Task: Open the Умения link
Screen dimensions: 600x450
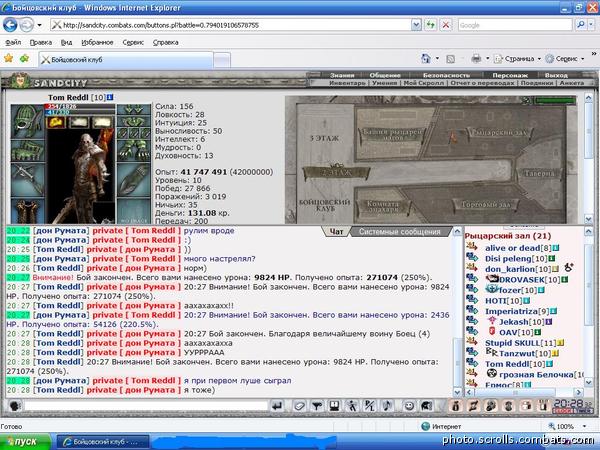Action: point(385,83)
